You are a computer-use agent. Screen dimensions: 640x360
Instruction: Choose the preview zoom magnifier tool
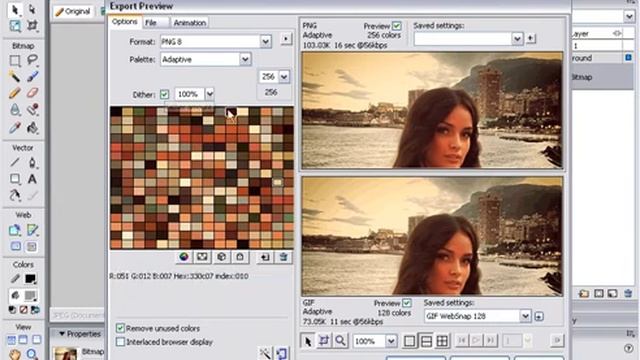tap(340, 340)
